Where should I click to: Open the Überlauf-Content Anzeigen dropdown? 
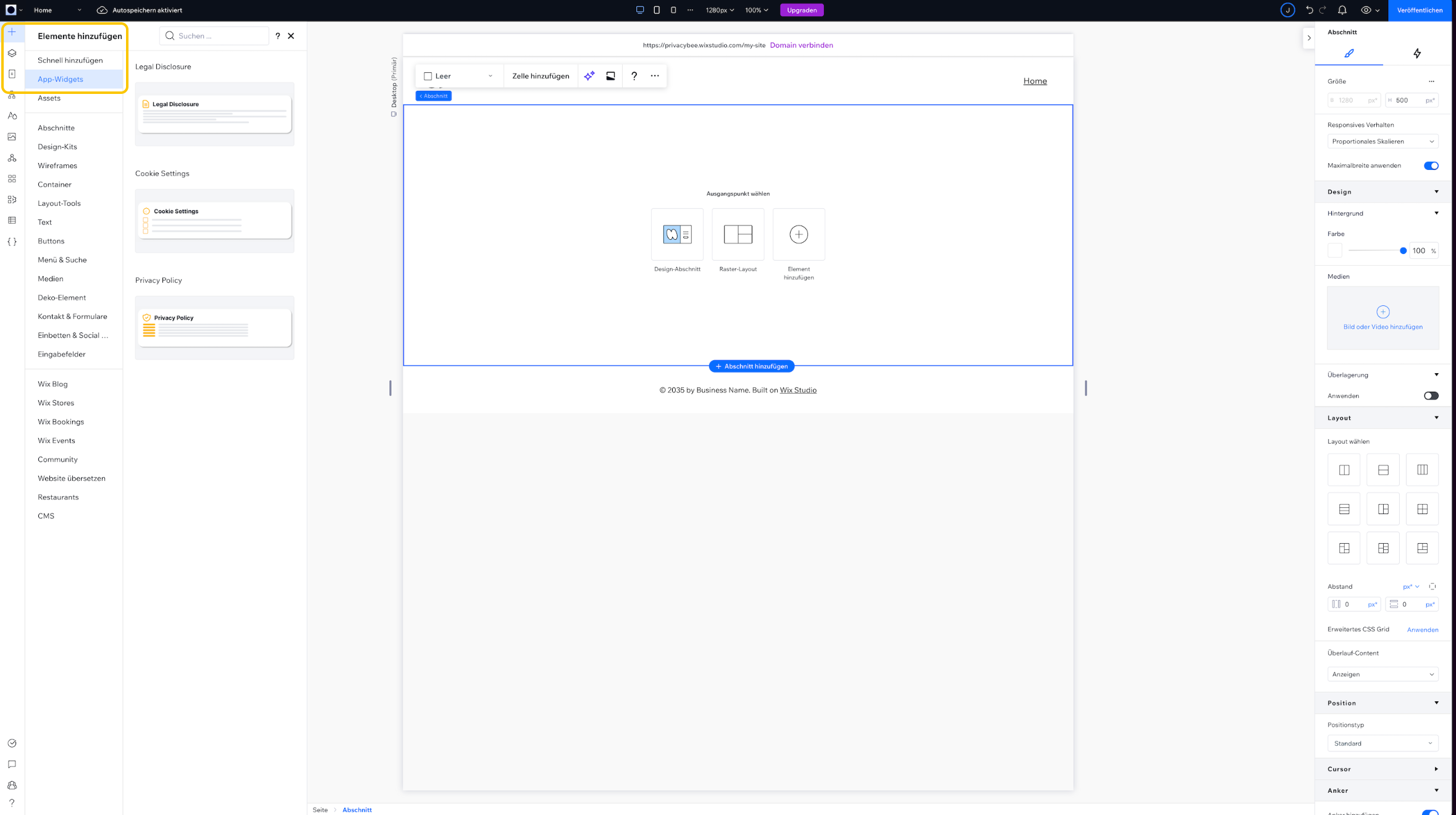tap(1382, 674)
